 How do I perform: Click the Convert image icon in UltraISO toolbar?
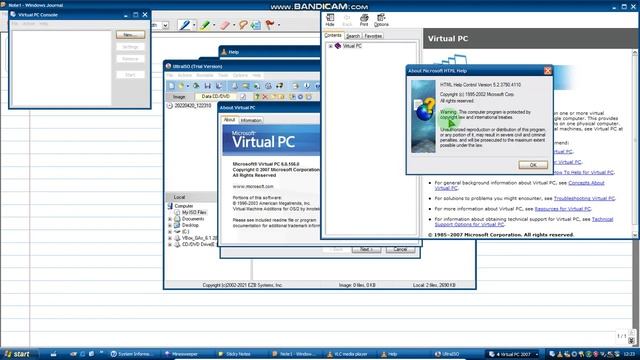257,86
